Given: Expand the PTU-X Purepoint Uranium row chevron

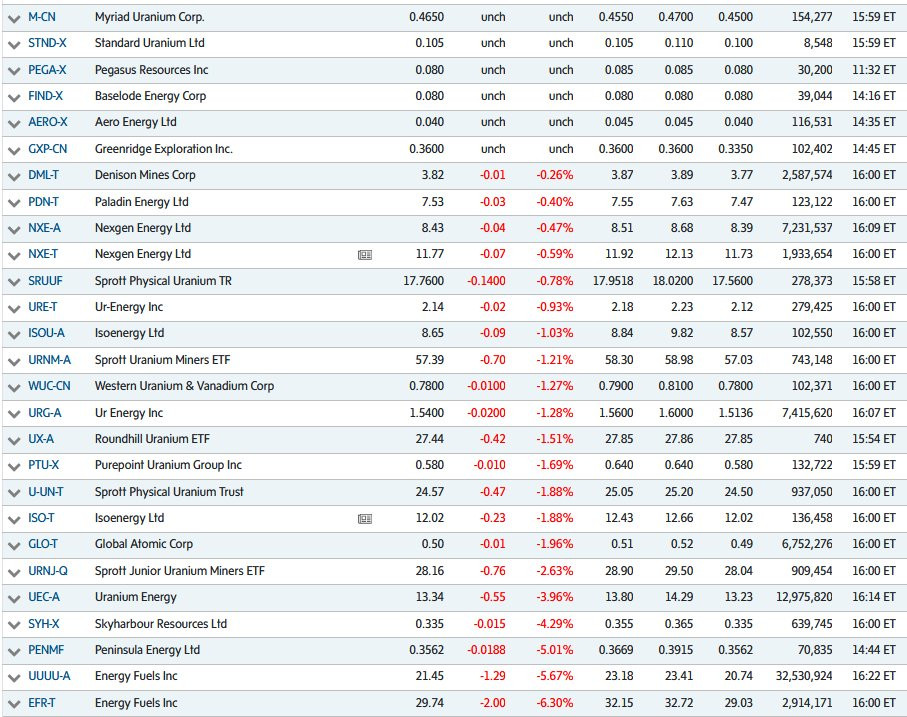Looking at the screenshot, I should click(14, 467).
